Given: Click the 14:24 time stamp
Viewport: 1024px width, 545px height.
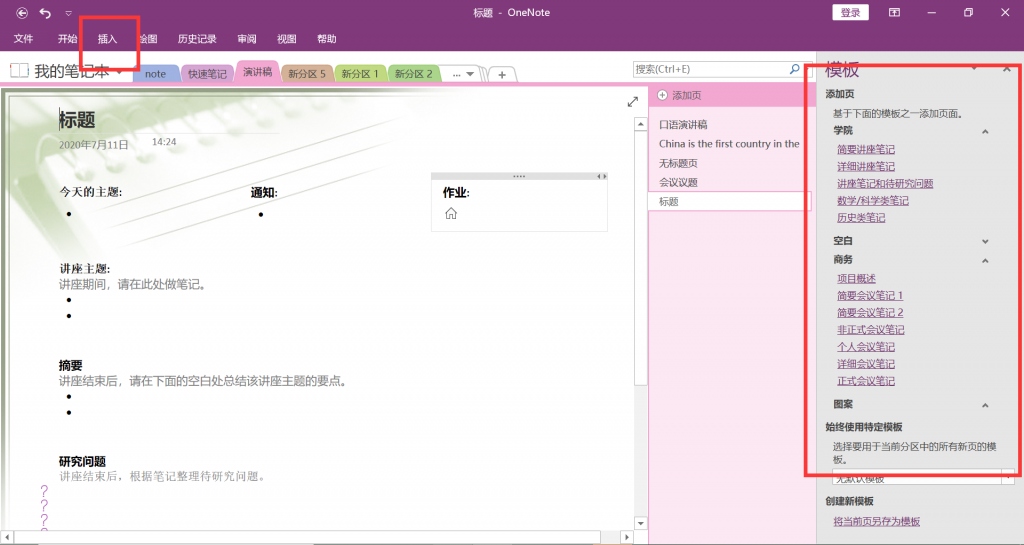Looking at the screenshot, I should point(164,142).
